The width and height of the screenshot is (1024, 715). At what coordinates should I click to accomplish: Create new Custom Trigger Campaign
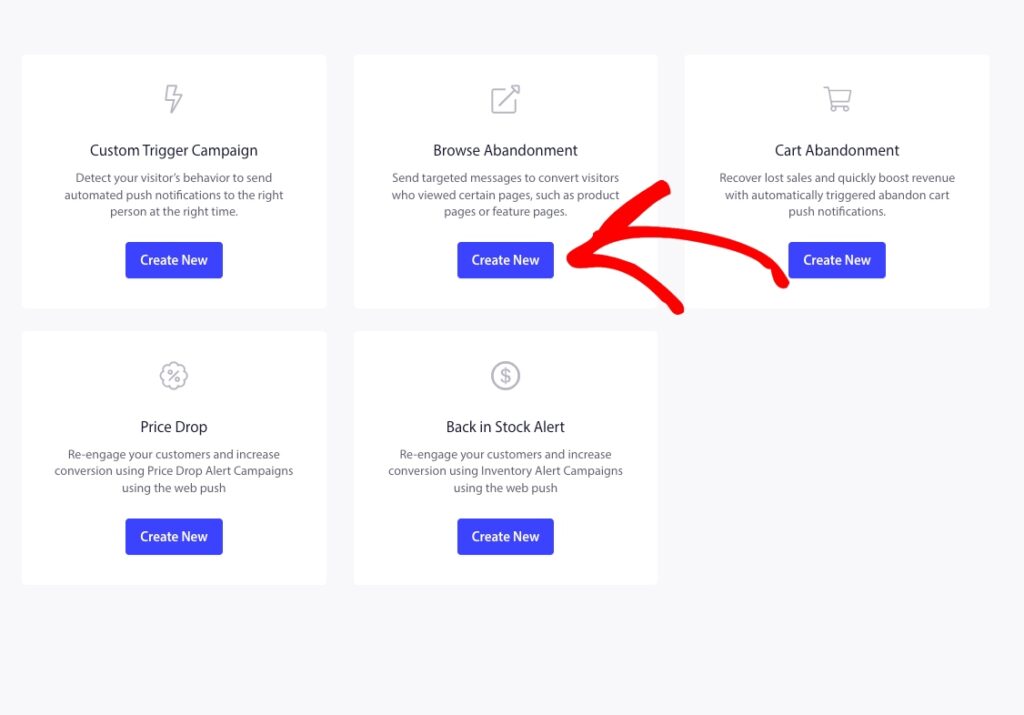[x=174, y=260]
